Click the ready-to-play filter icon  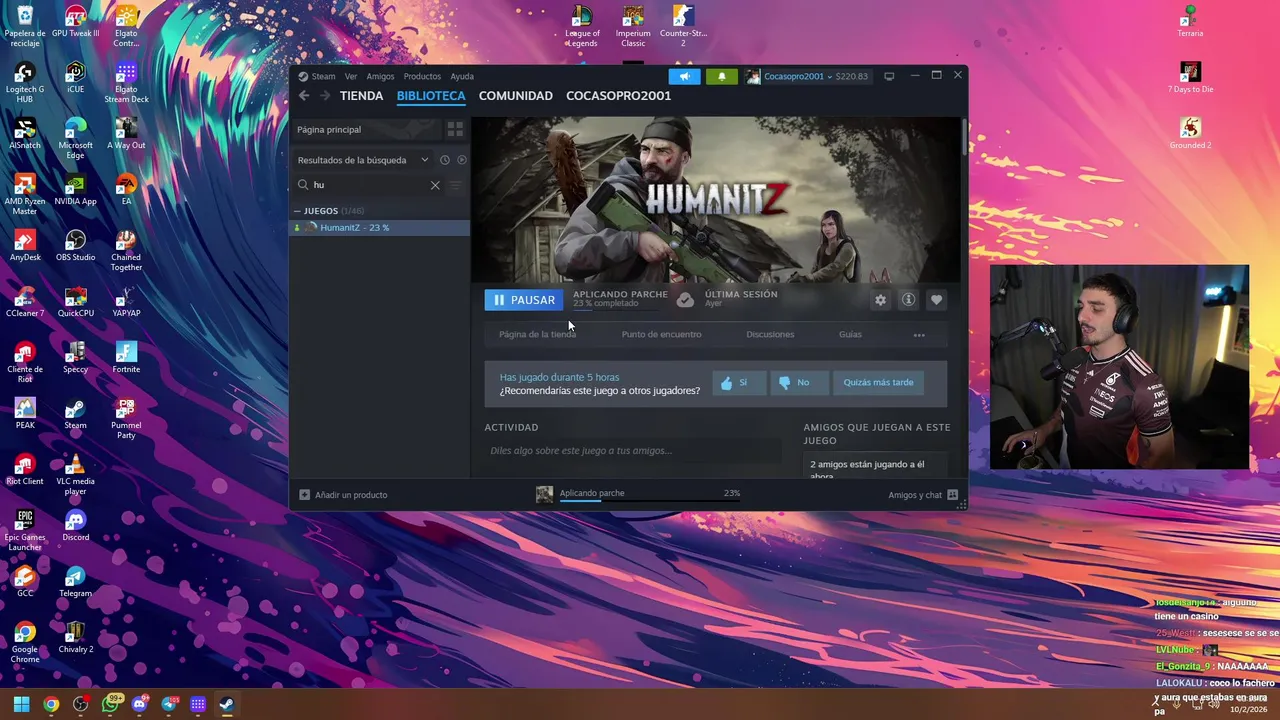pos(461,160)
